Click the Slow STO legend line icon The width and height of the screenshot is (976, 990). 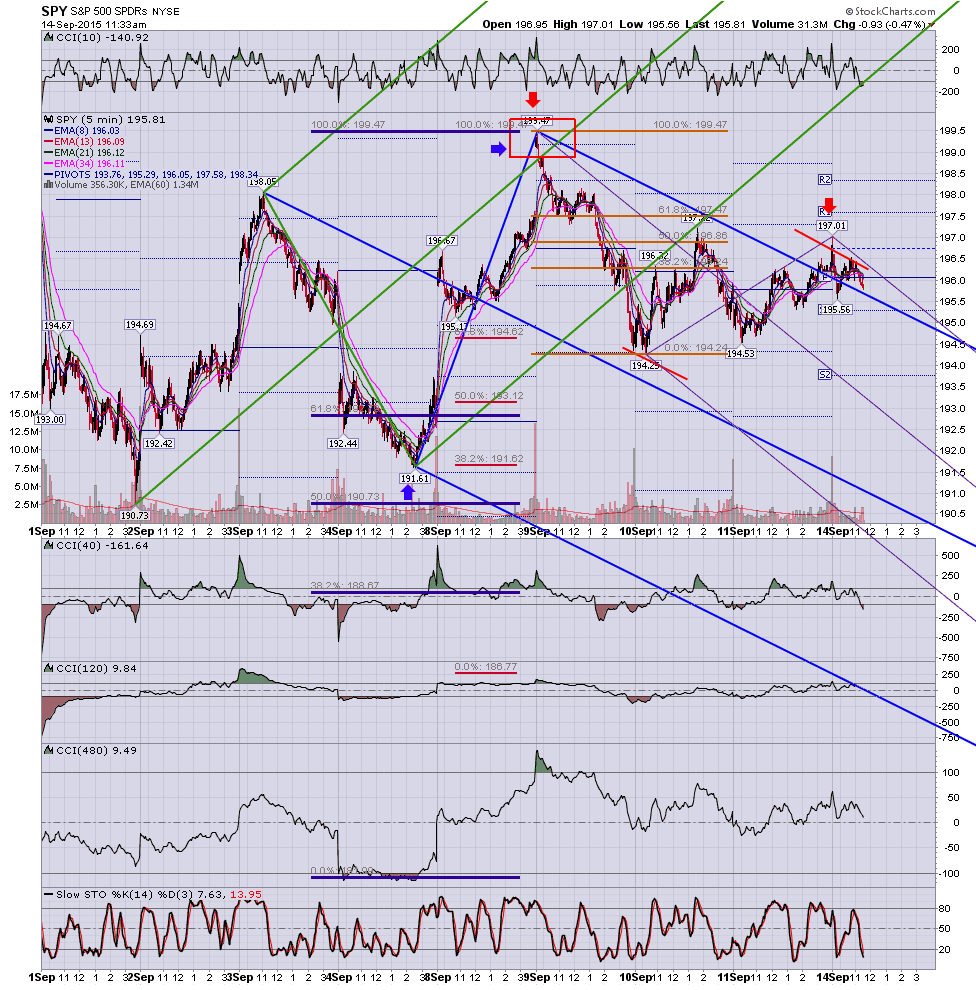coord(48,895)
